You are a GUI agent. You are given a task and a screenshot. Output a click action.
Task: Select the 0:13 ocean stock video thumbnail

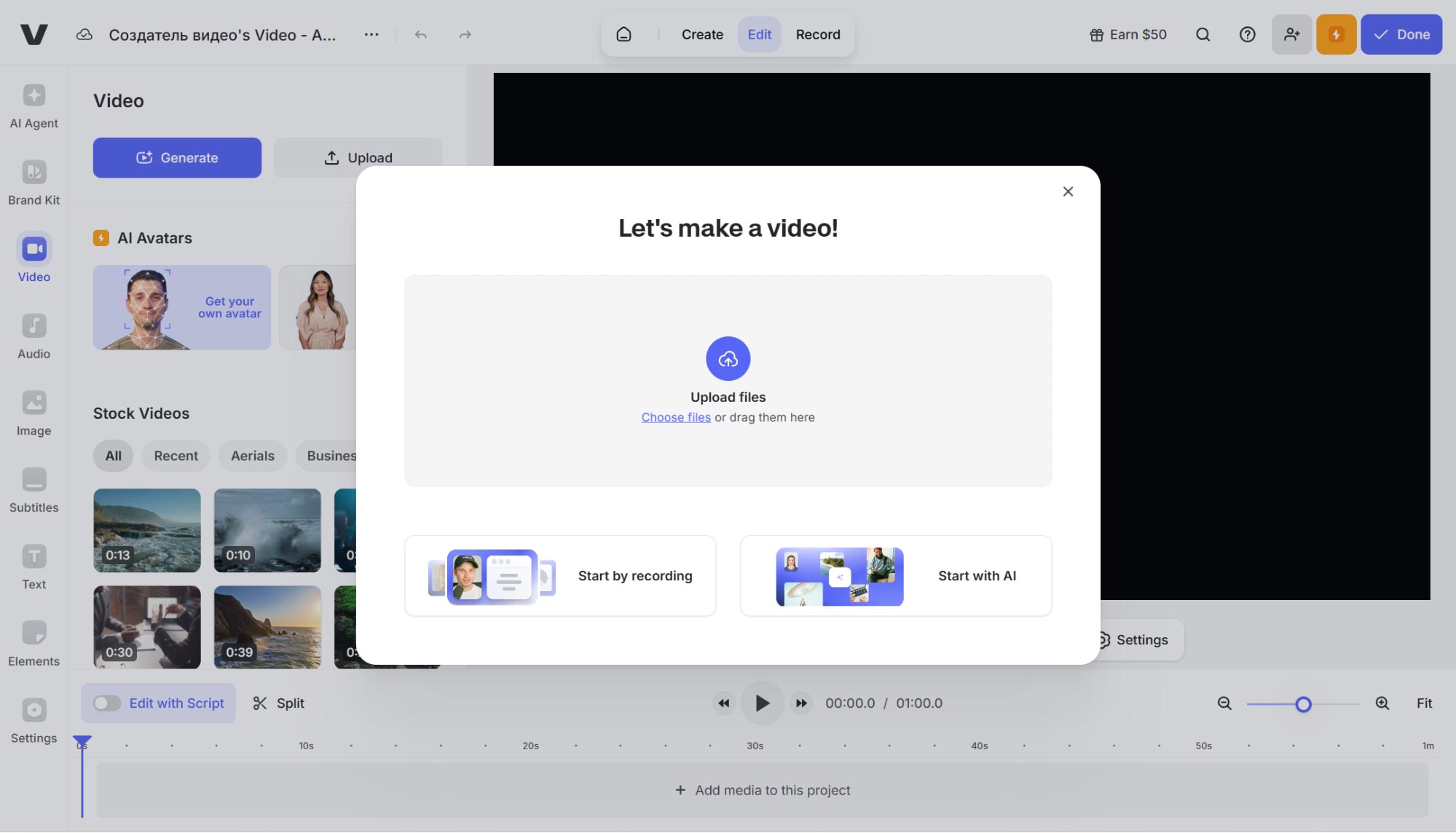click(146, 530)
